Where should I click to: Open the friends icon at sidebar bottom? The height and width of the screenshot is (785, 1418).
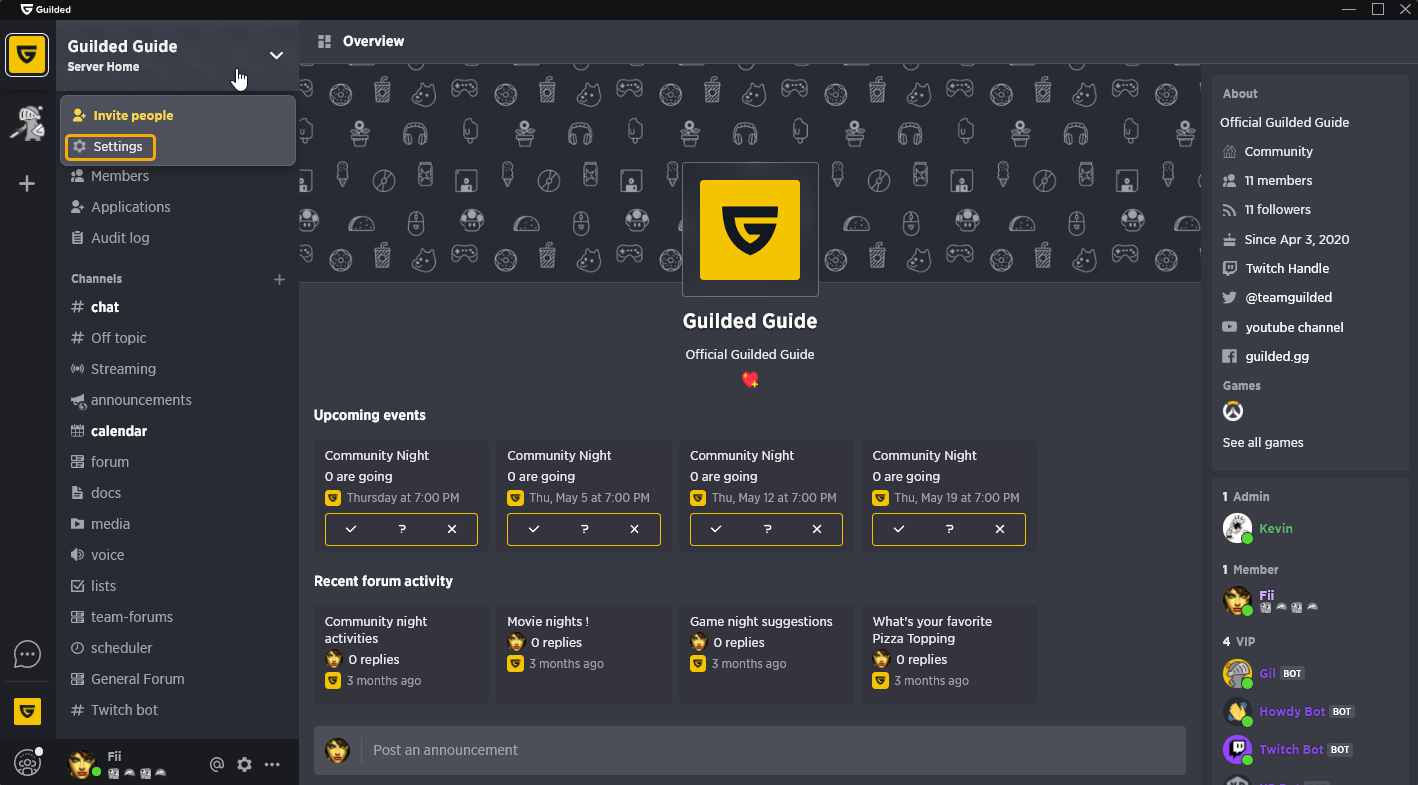(27, 764)
